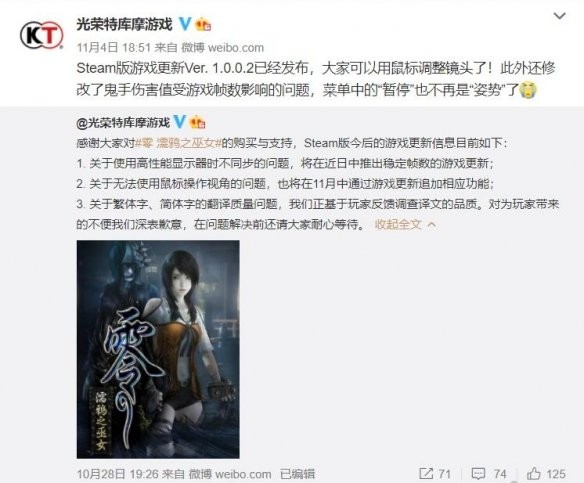Click the KT Koei Tecmo avatar logo
584x483 pixels.
click(41, 35)
